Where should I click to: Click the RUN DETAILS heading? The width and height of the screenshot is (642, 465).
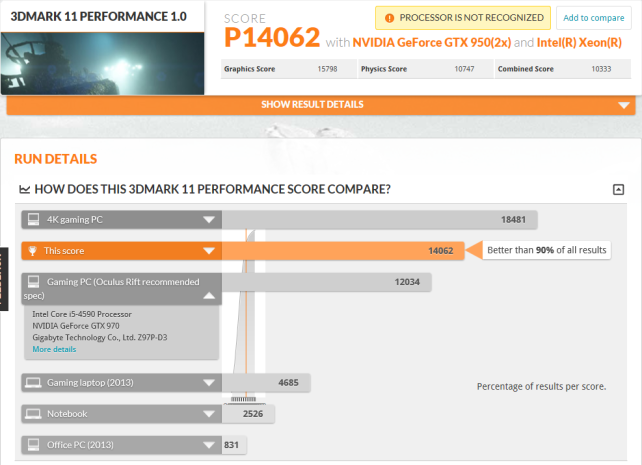[x=56, y=159]
